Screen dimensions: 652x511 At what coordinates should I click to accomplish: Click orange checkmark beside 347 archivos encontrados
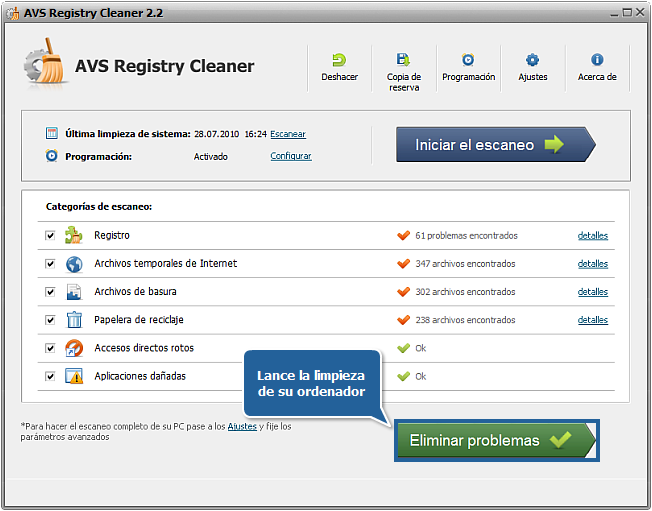pos(403,264)
